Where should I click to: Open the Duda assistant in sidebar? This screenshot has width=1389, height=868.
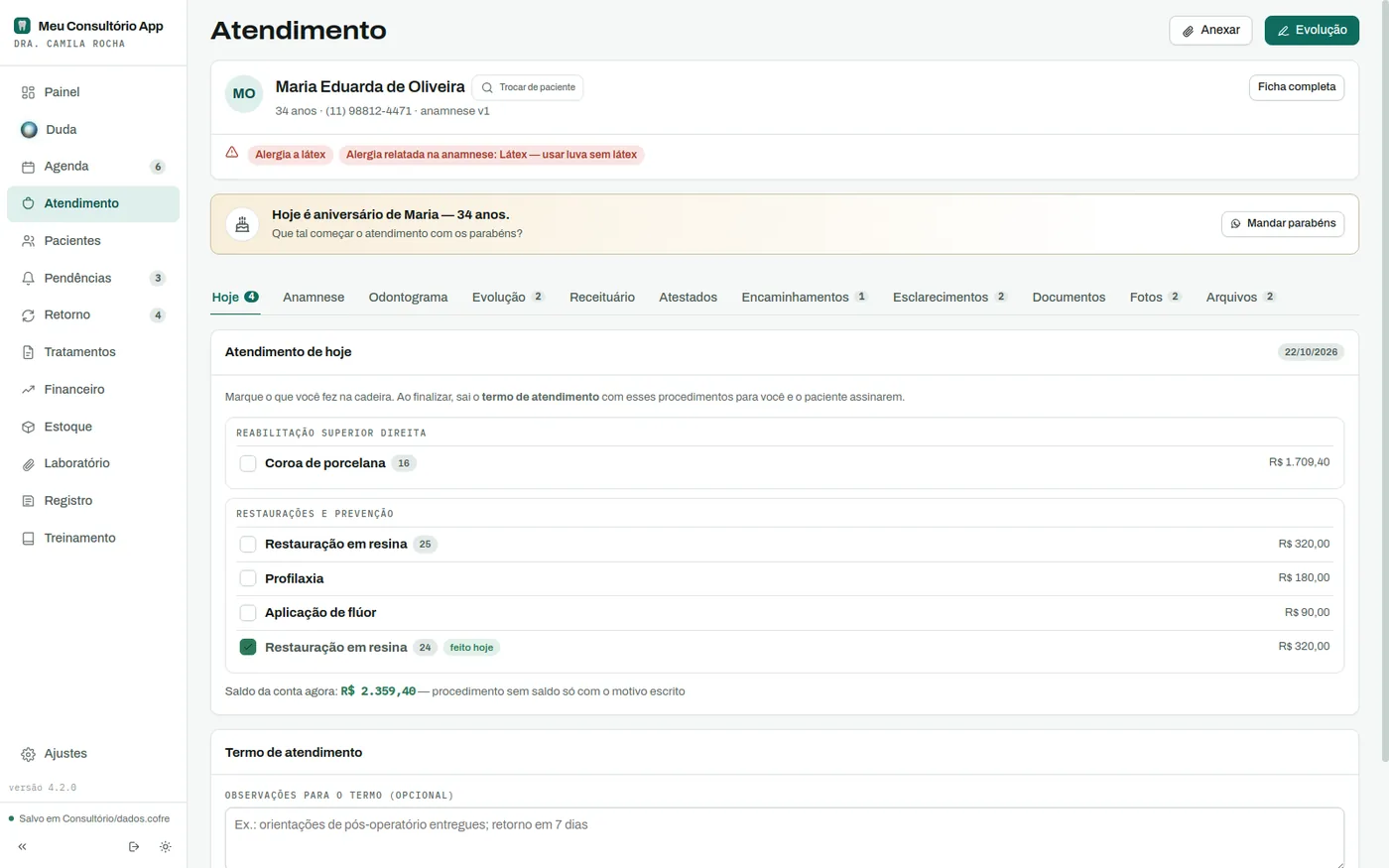click(93, 129)
